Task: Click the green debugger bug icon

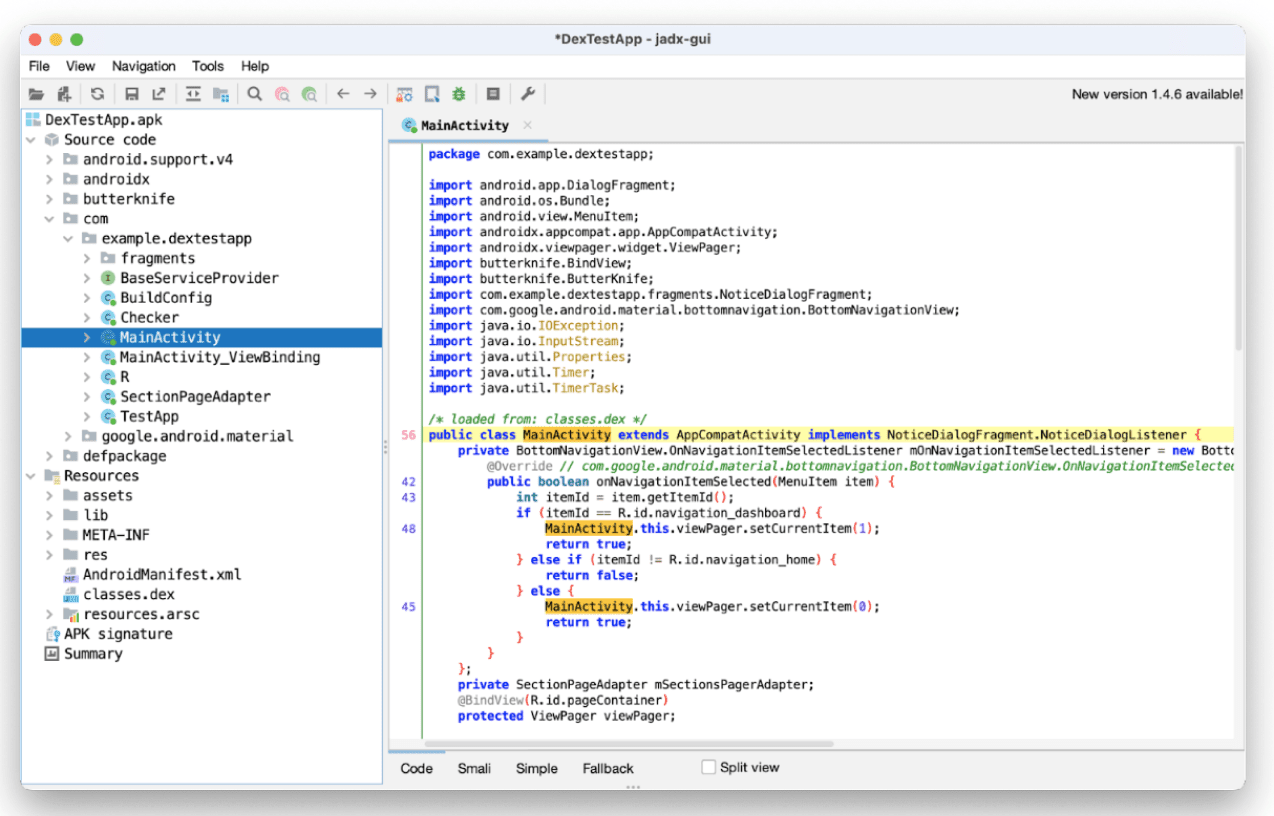Action: (x=459, y=94)
